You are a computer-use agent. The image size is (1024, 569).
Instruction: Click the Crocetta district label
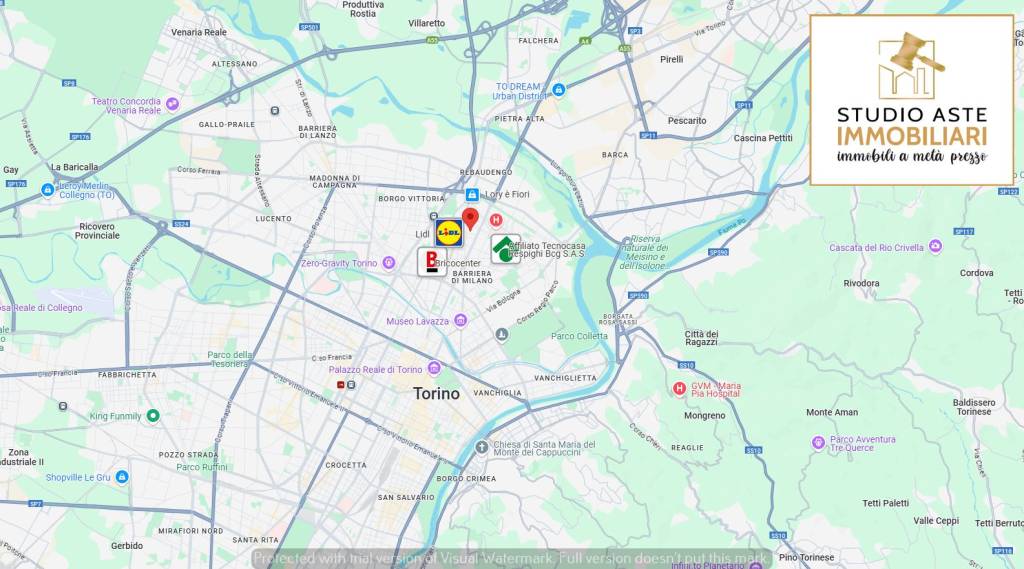pos(346,465)
